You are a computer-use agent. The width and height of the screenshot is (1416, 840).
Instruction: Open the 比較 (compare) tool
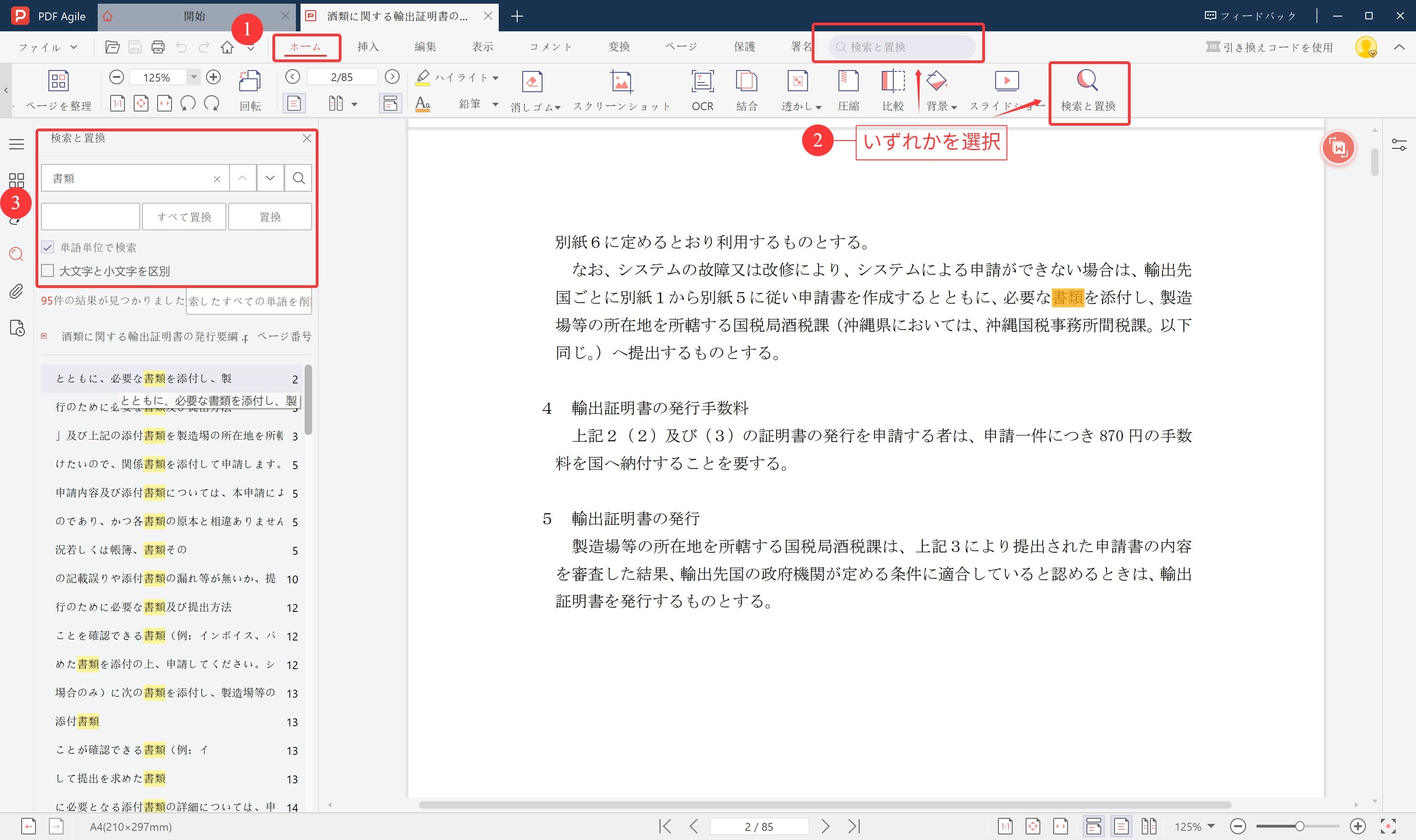[x=892, y=89]
